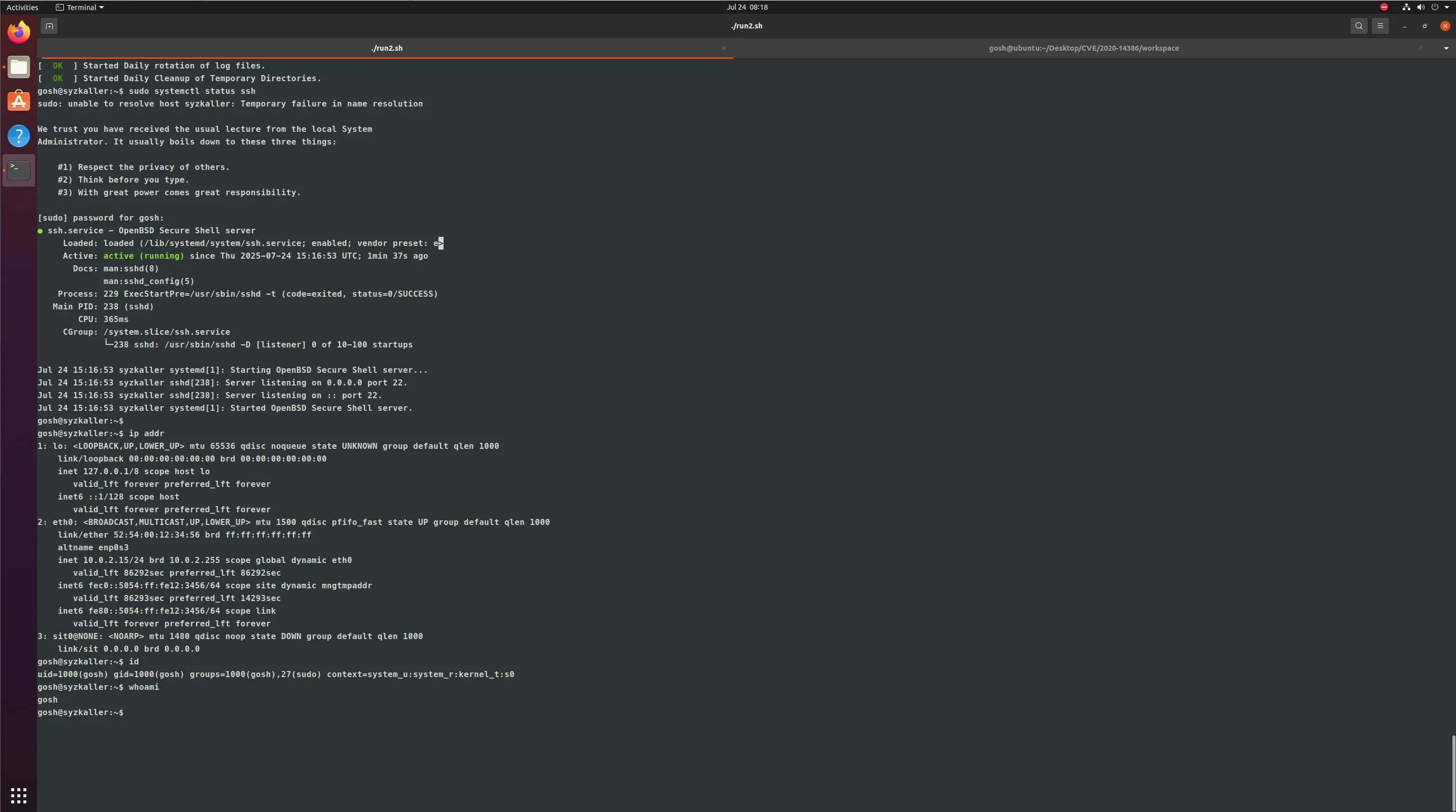Open the terminal hamburger menu

click(1380, 26)
